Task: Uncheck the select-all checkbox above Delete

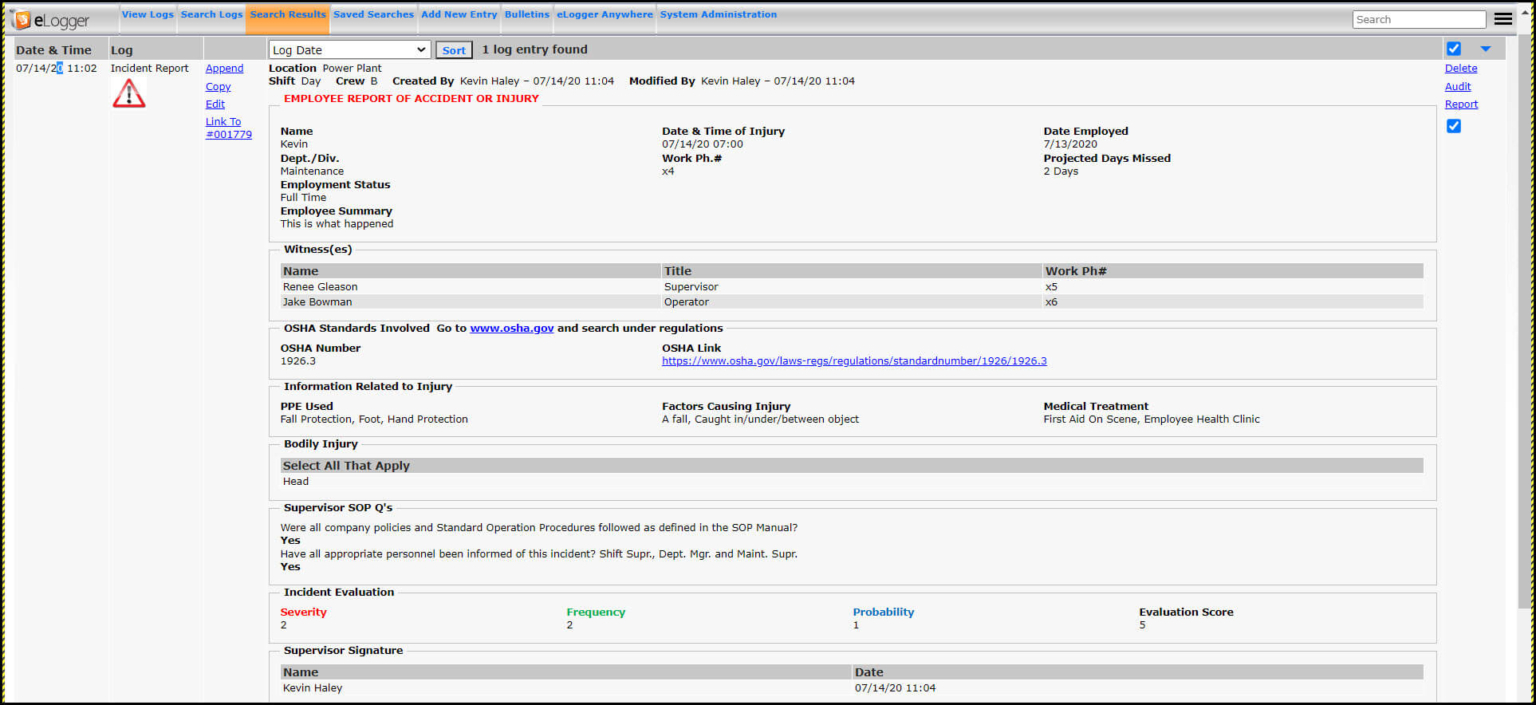Action: [x=1453, y=47]
